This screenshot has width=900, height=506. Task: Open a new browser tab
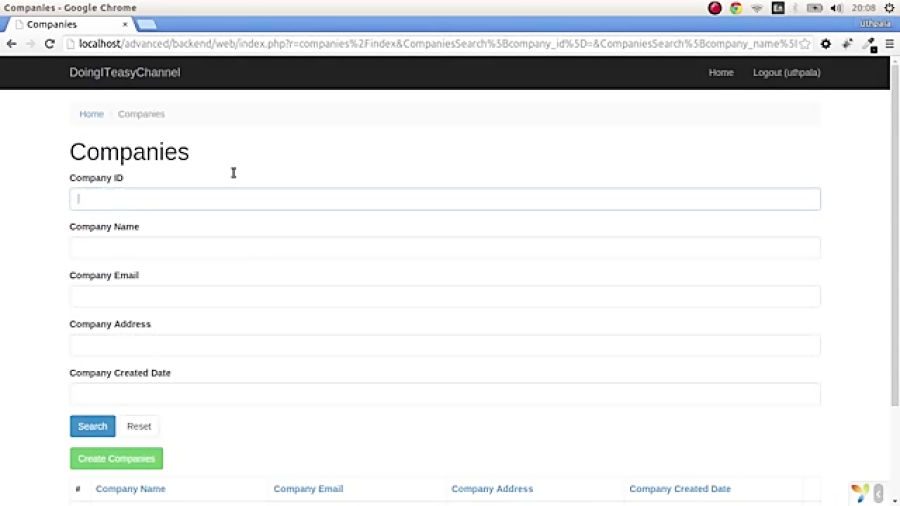(146, 24)
